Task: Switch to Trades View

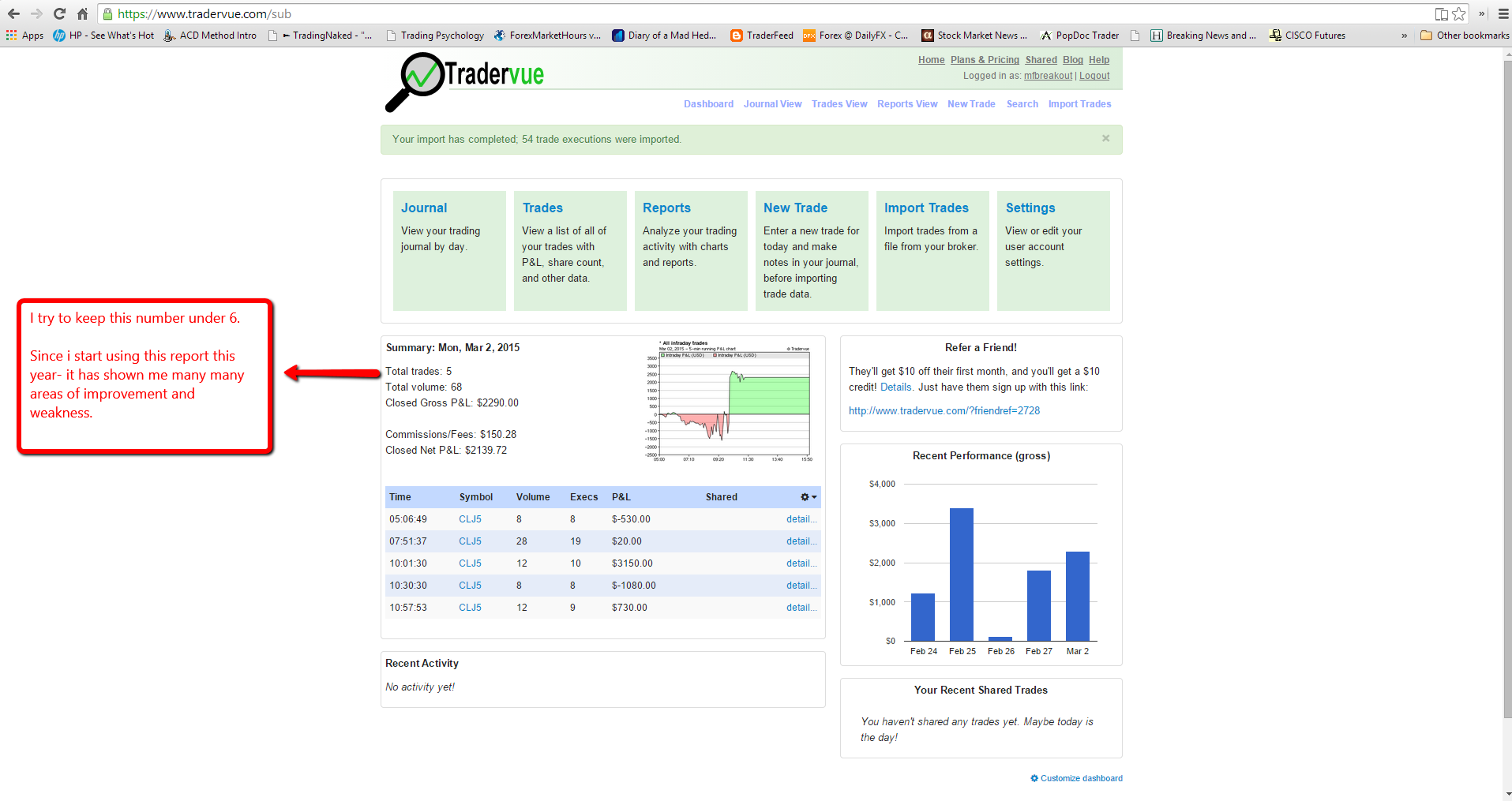Action: (839, 104)
